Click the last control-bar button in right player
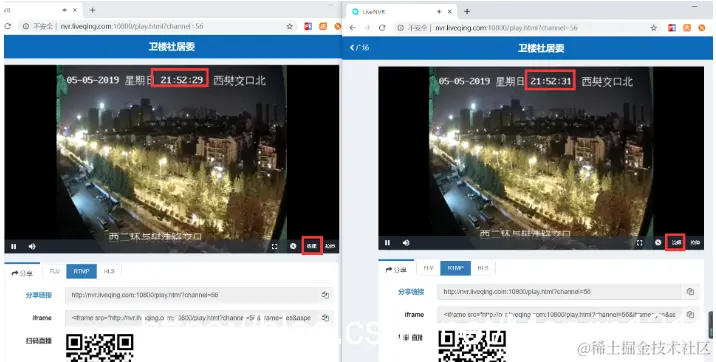This screenshot has height=362, width=716. coord(695,242)
